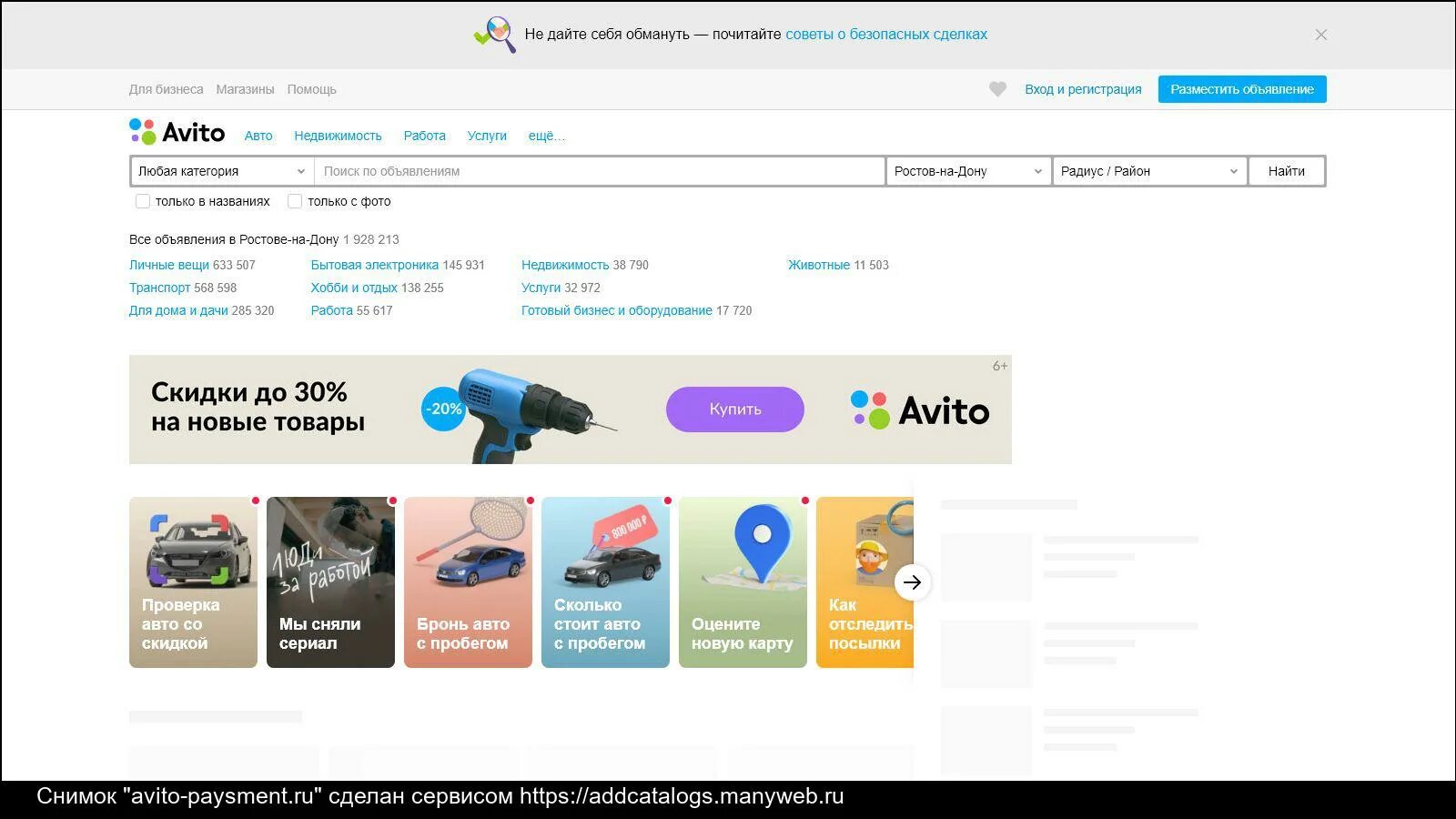The height and width of the screenshot is (819, 1456).
Task: Open favorites heart icon
Action: point(997,89)
